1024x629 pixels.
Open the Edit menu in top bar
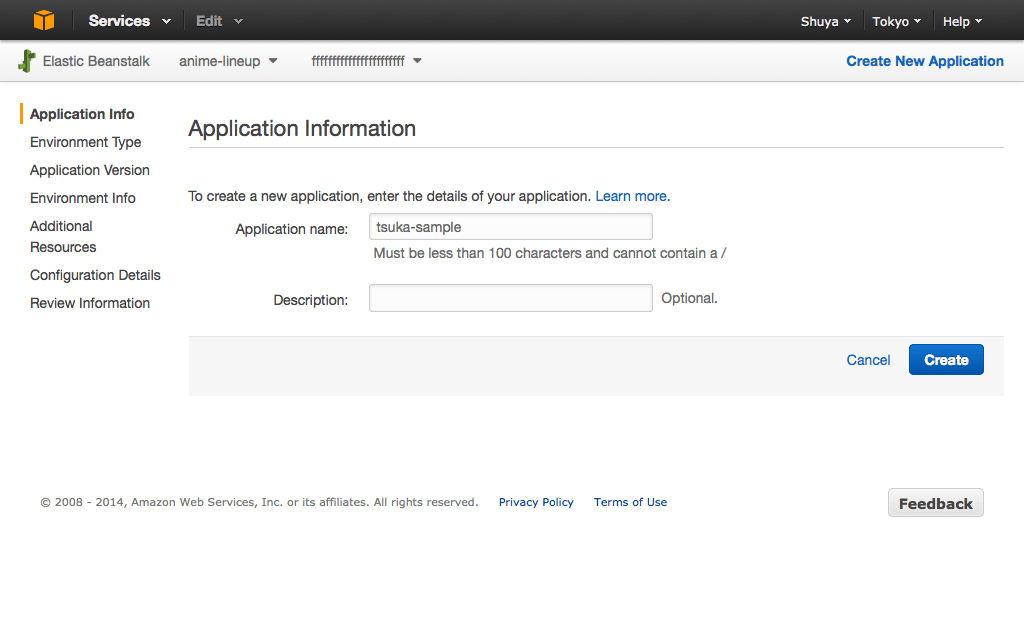click(219, 21)
